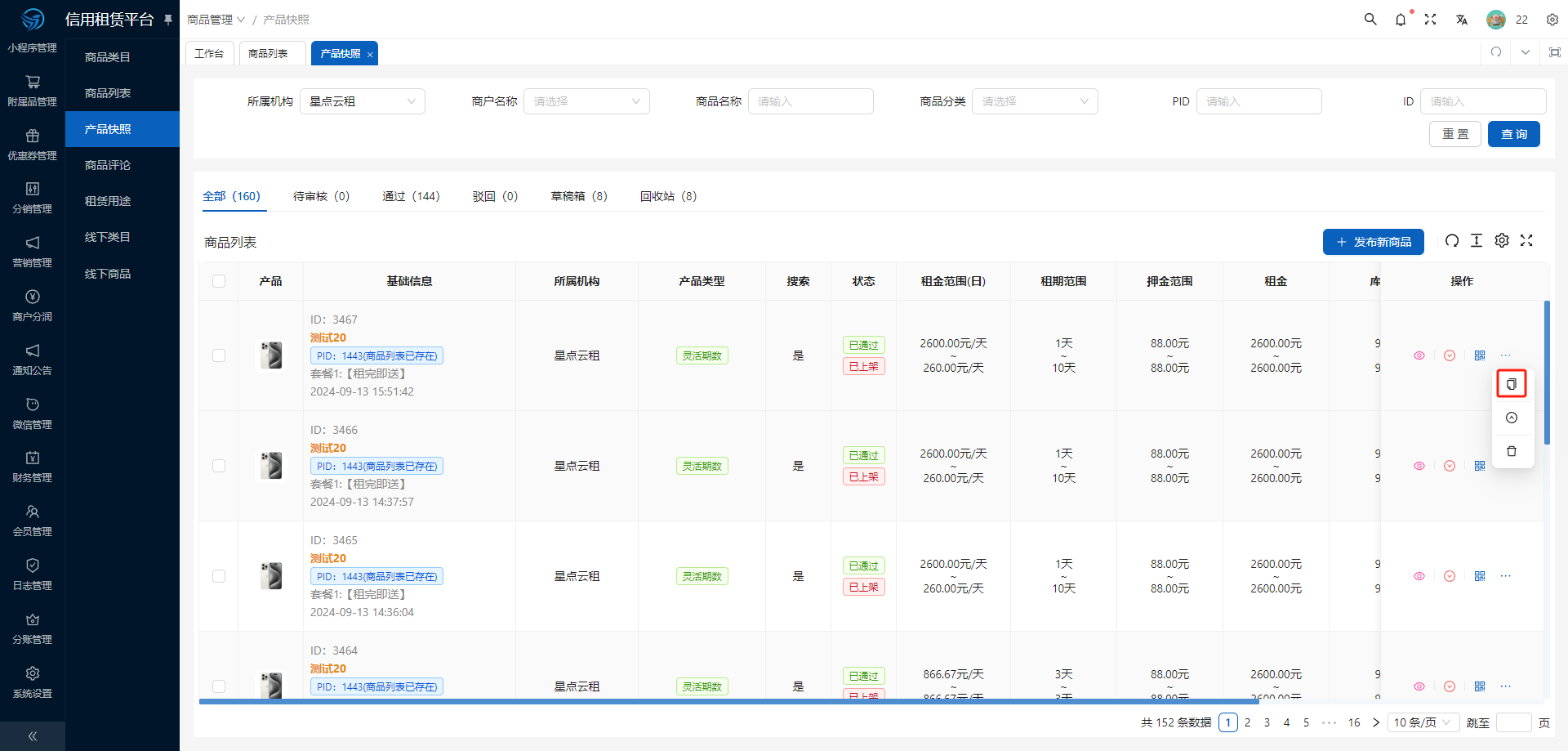Delete product via popup trash icon
Image resolution: width=1568 pixels, height=751 pixels.
[1512, 451]
